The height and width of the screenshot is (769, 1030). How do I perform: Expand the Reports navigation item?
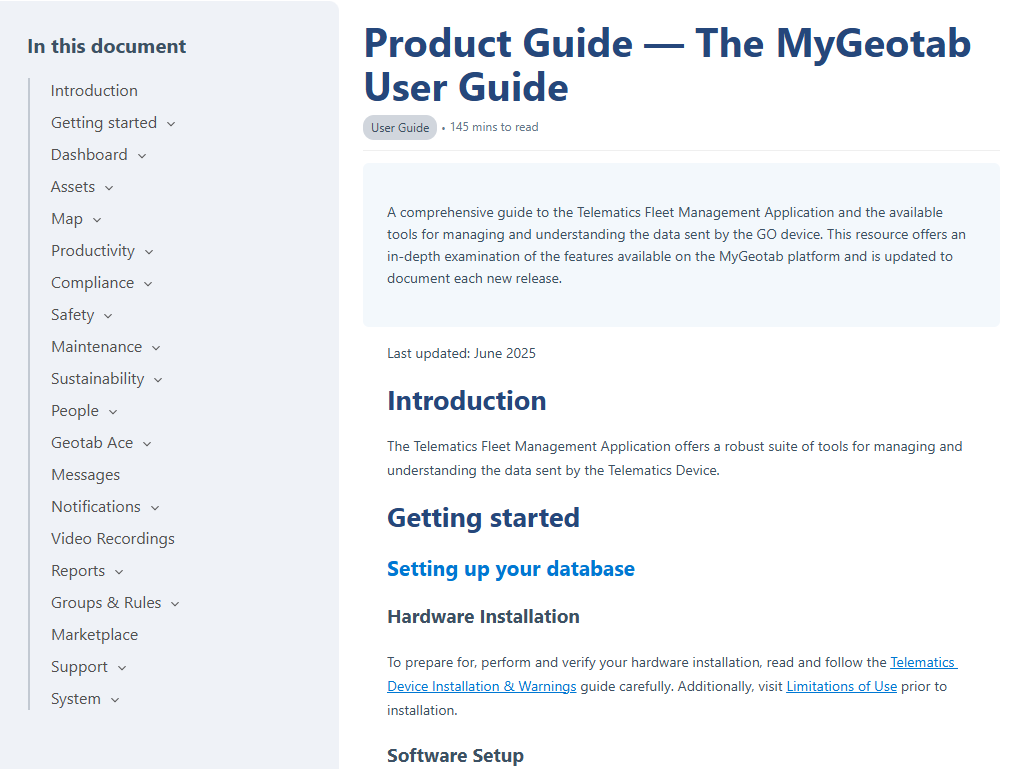pyautogui.click(x=118, y=570)
